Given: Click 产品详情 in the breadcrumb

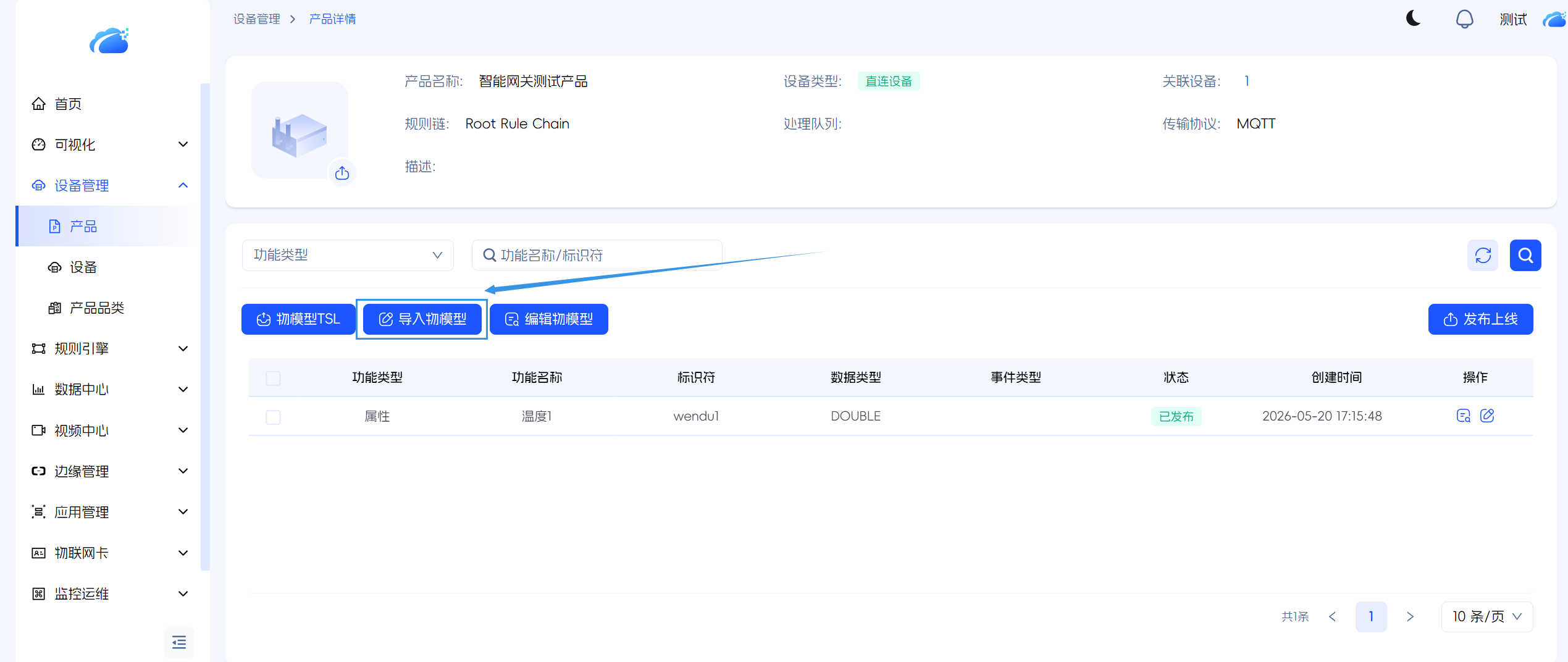Looking at the screenshot, I should [332, 19].
